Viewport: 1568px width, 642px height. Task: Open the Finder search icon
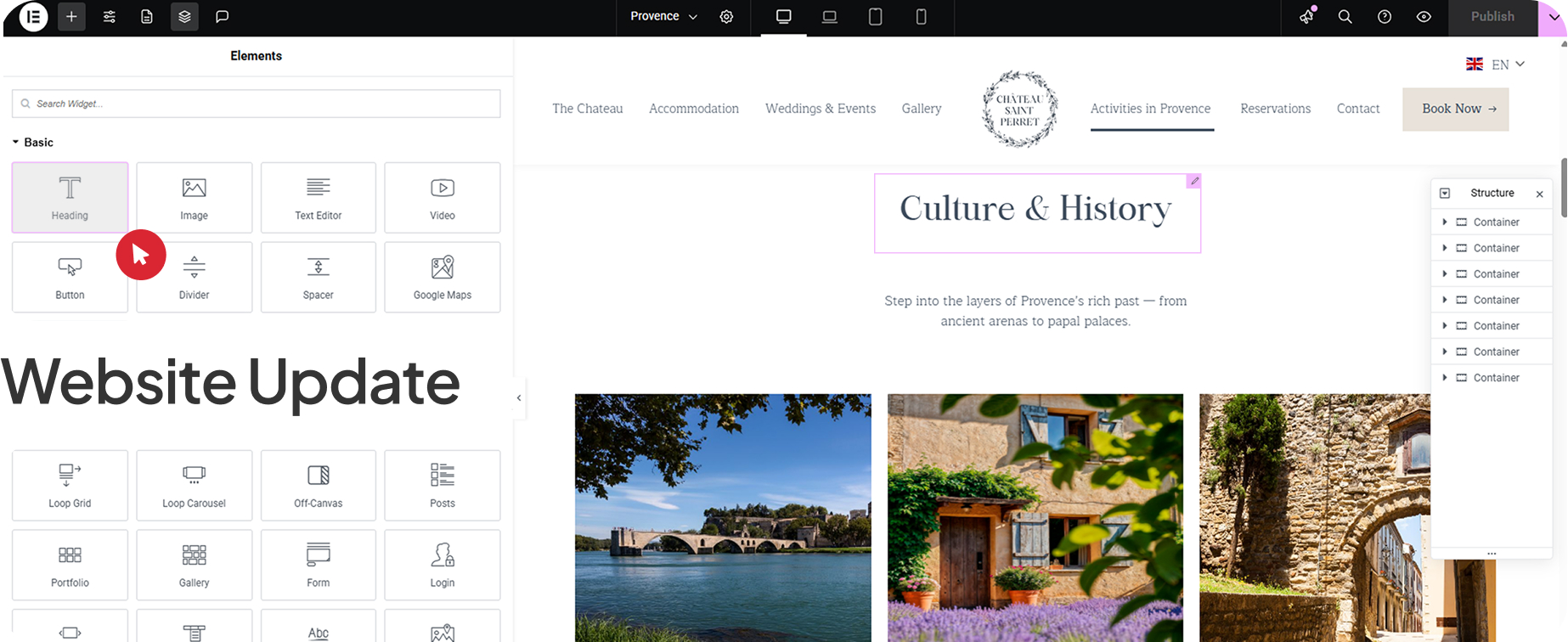point(1345,17)
